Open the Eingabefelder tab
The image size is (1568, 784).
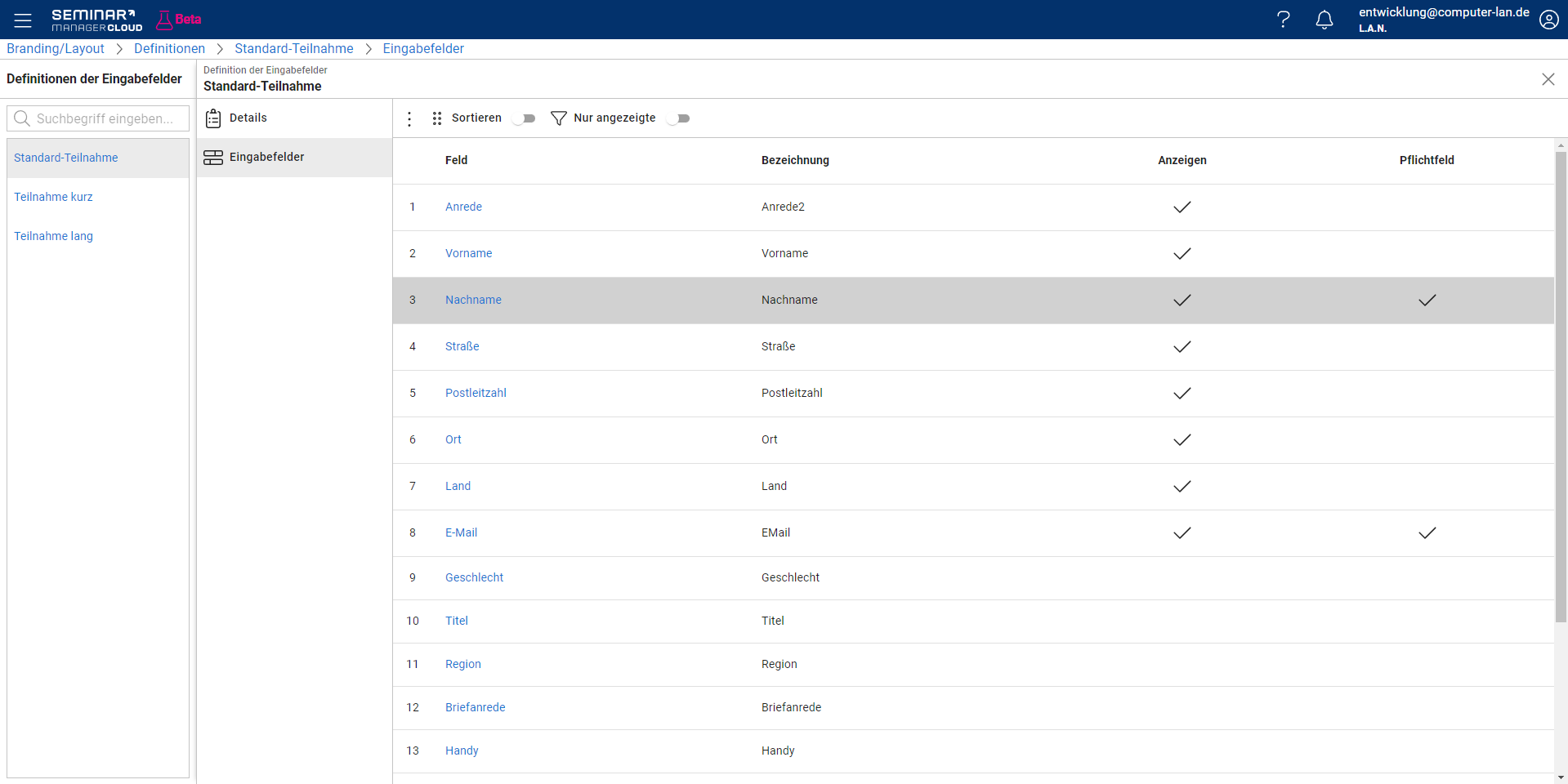click(x=294, y=158)
